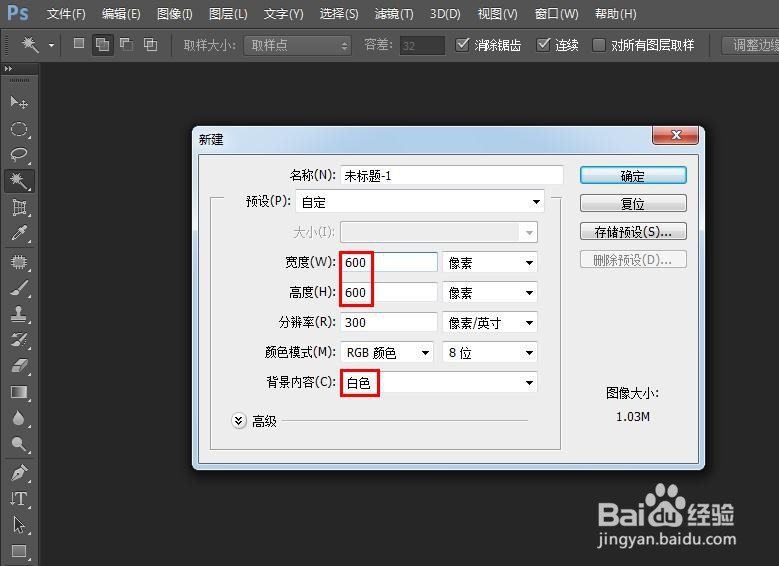Screen dimensions: 779x566
Task: Select the History Brush tool
Action: 19,340
